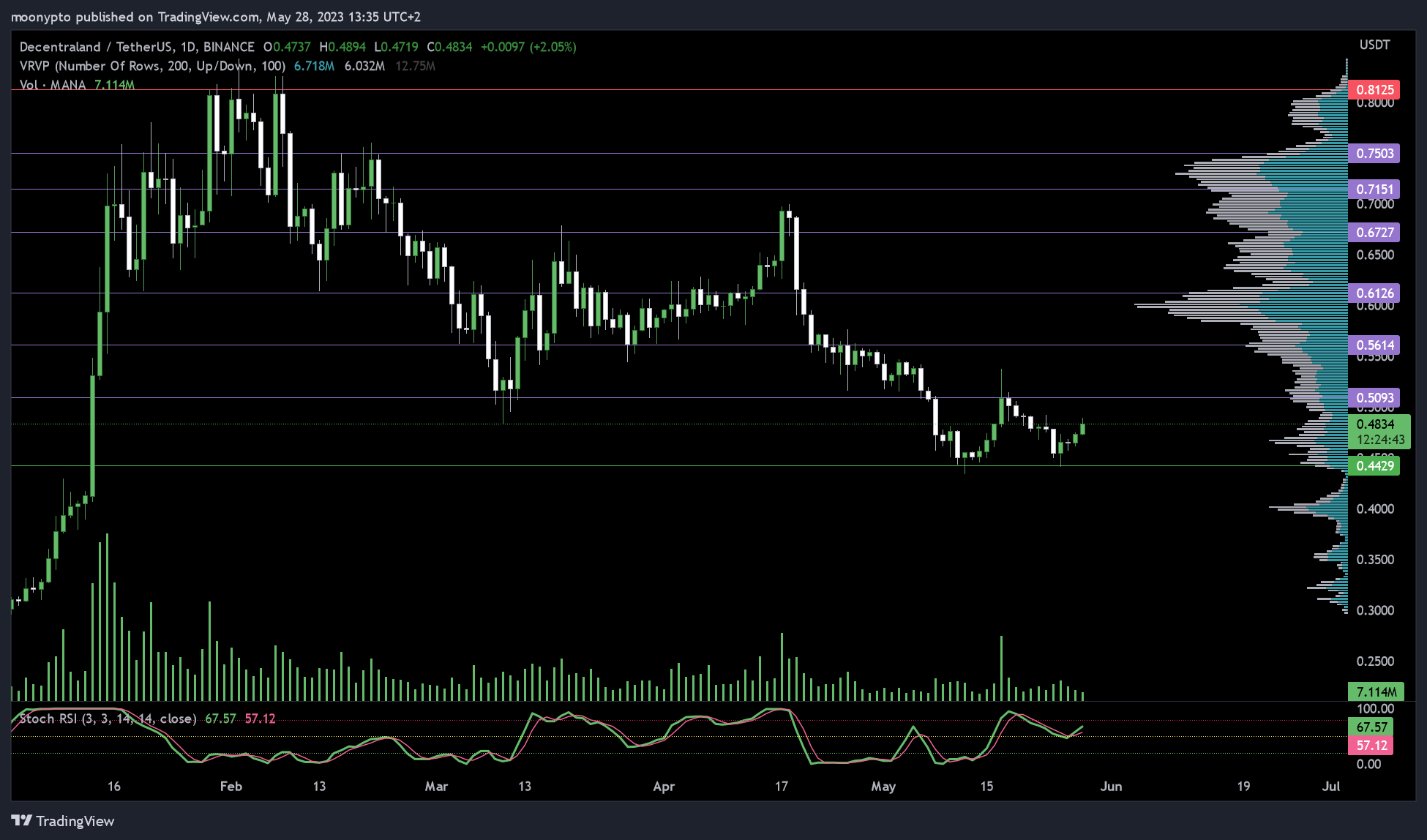Screen dimensions: 1427x840
Task: Click the Apr label on time axis
Action: point(664,786)
